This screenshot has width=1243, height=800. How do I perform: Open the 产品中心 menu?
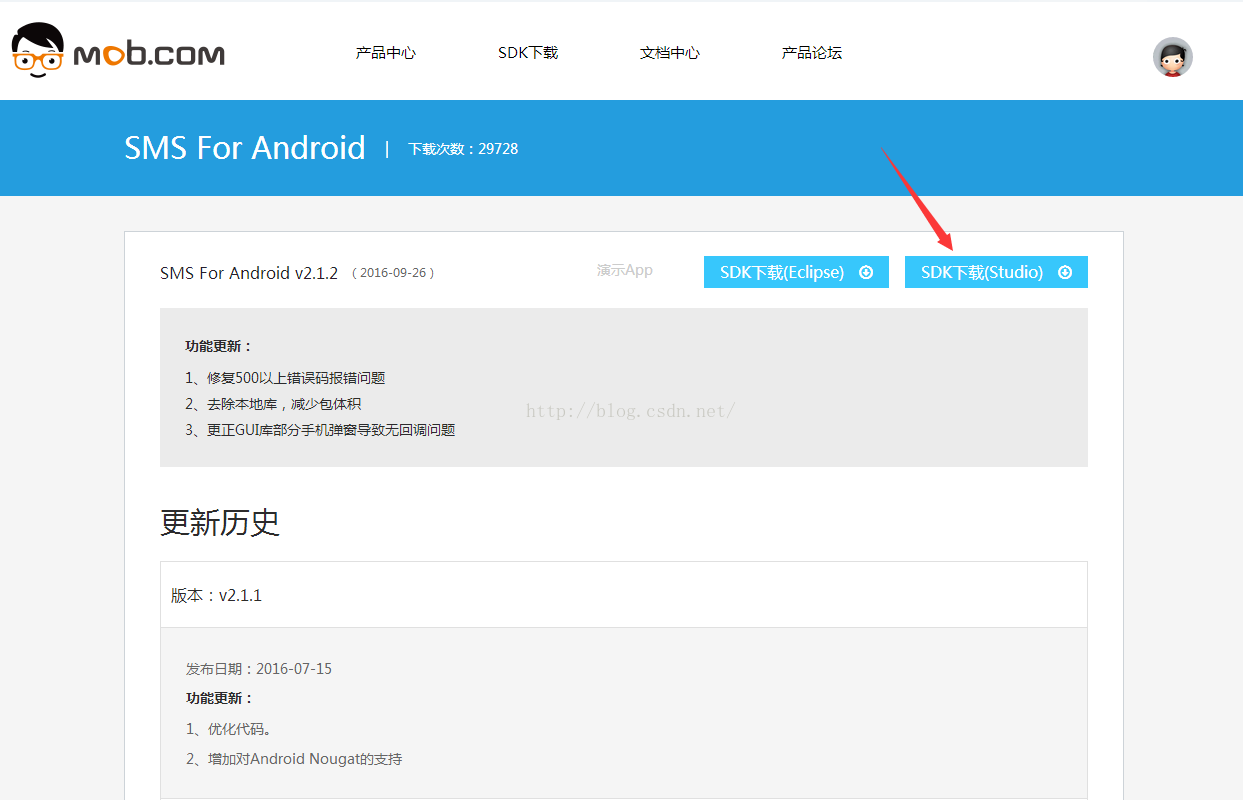pyautogui.click(x=386, y=53)
